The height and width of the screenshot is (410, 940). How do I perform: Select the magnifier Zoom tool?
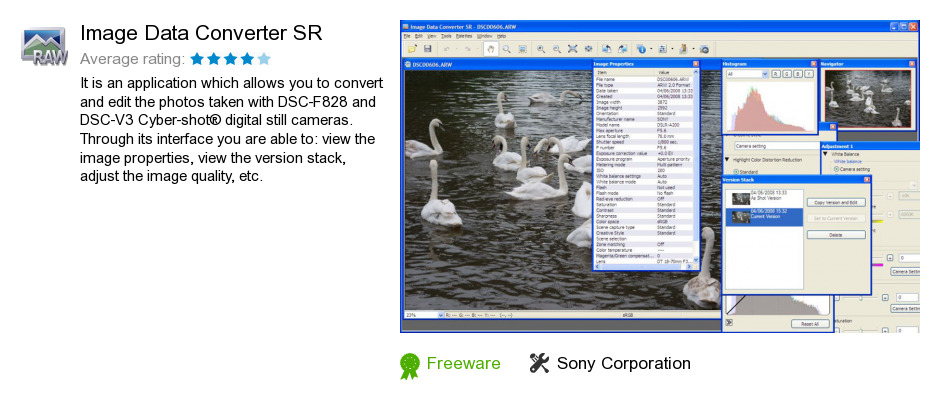coord(507,49)
